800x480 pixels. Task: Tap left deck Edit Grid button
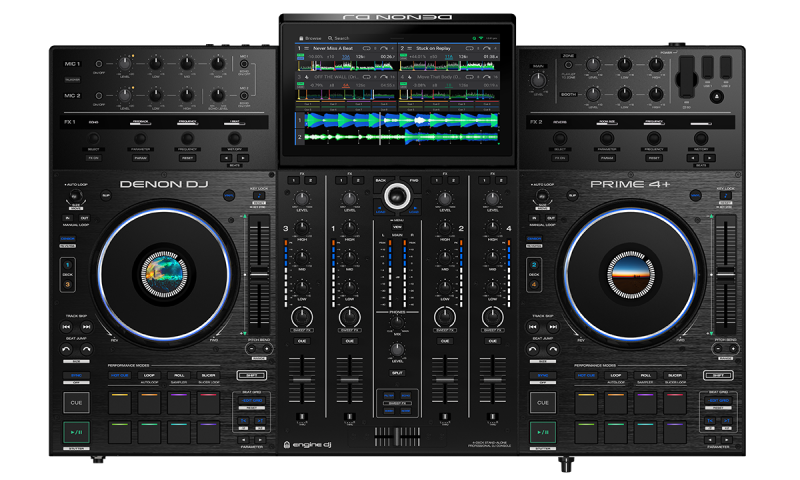click(252, 400)
